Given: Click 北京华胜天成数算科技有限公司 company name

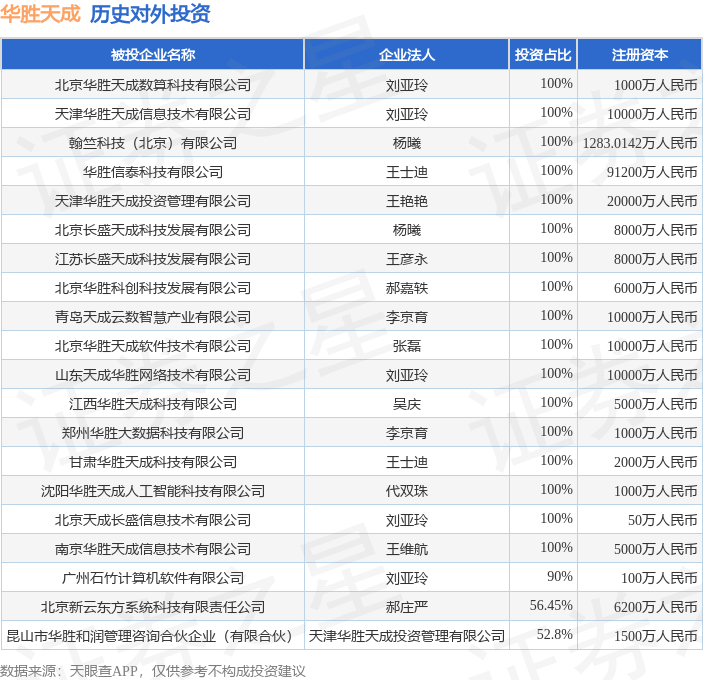Looking at the screenshot, I should [x=153, y=85].
